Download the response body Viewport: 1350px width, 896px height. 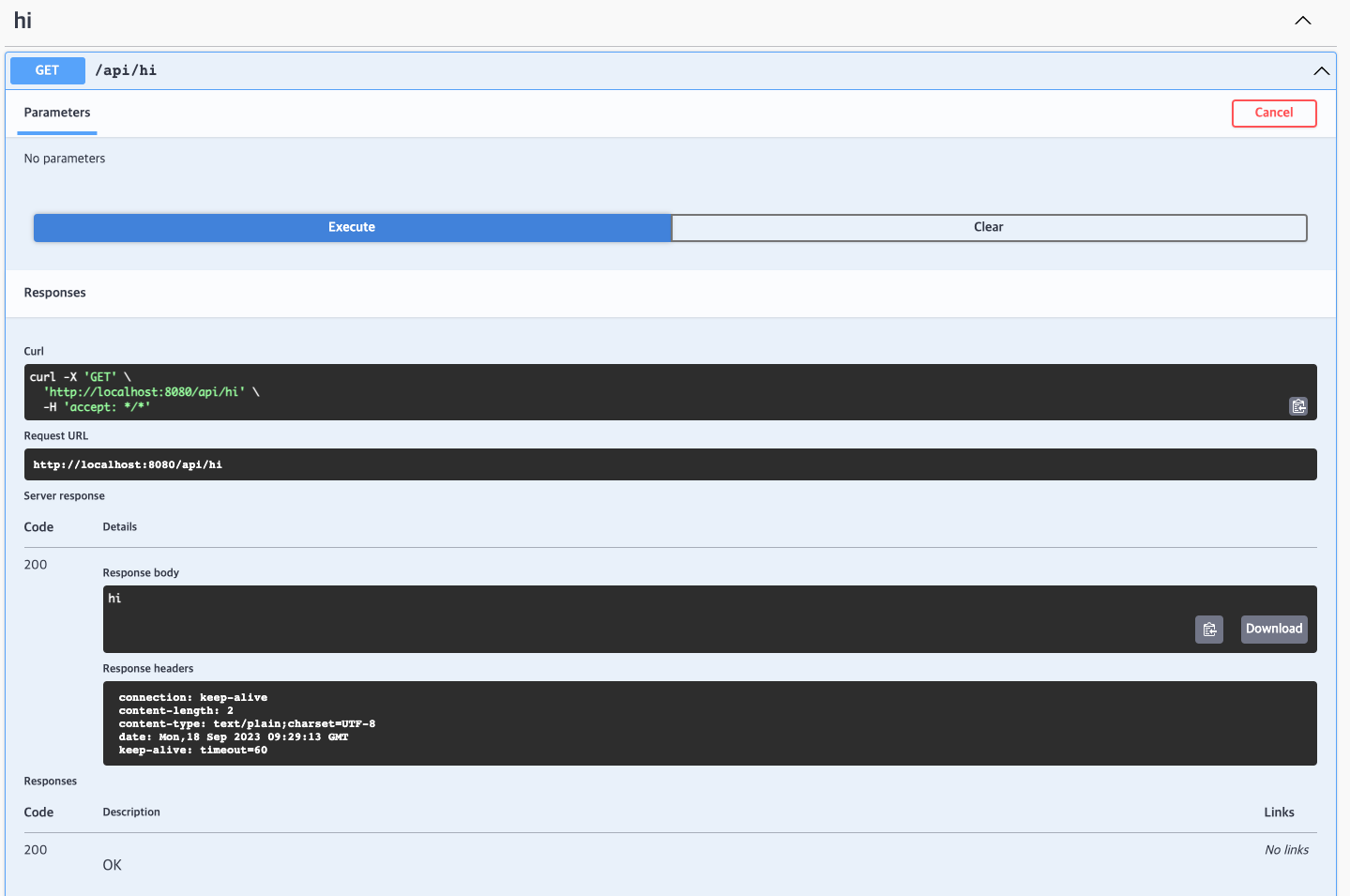coord(1274,629)
